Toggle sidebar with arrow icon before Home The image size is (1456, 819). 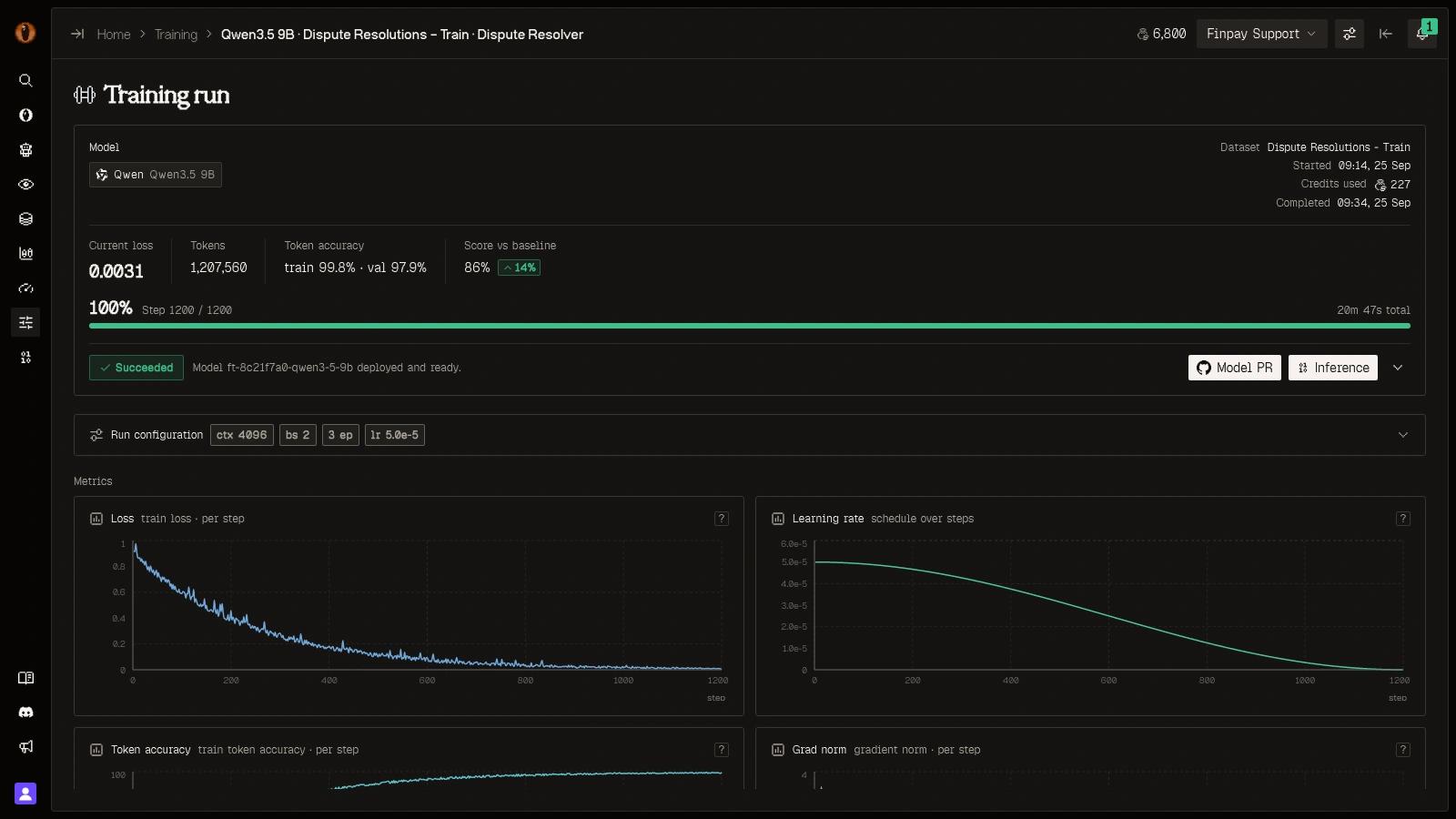[77, 34]
